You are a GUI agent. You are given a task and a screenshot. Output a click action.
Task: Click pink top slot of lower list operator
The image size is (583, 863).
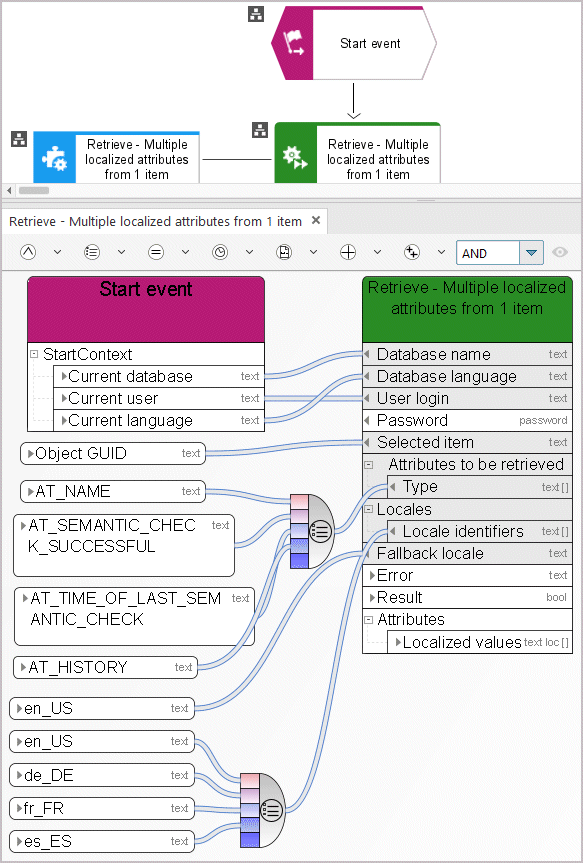coord(250,780)
